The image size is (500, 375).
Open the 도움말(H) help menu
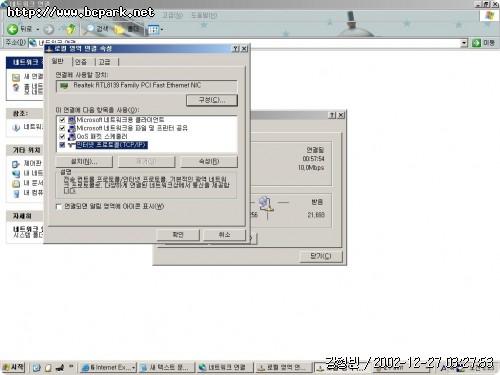pos(204,15)
